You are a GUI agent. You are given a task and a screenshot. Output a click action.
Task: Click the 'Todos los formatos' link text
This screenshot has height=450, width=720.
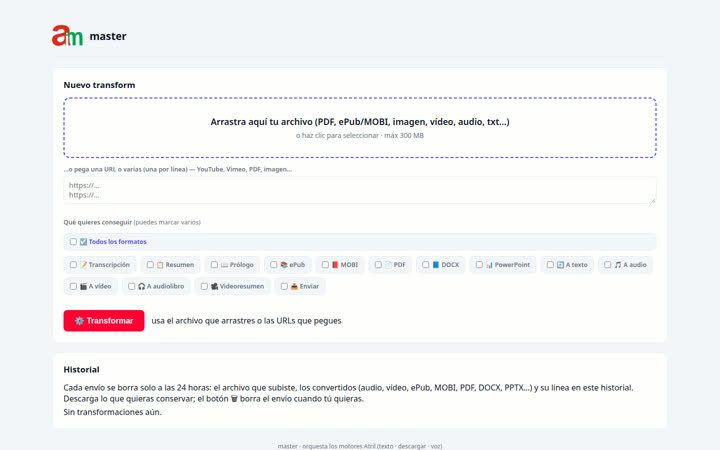tap(118, 242)
